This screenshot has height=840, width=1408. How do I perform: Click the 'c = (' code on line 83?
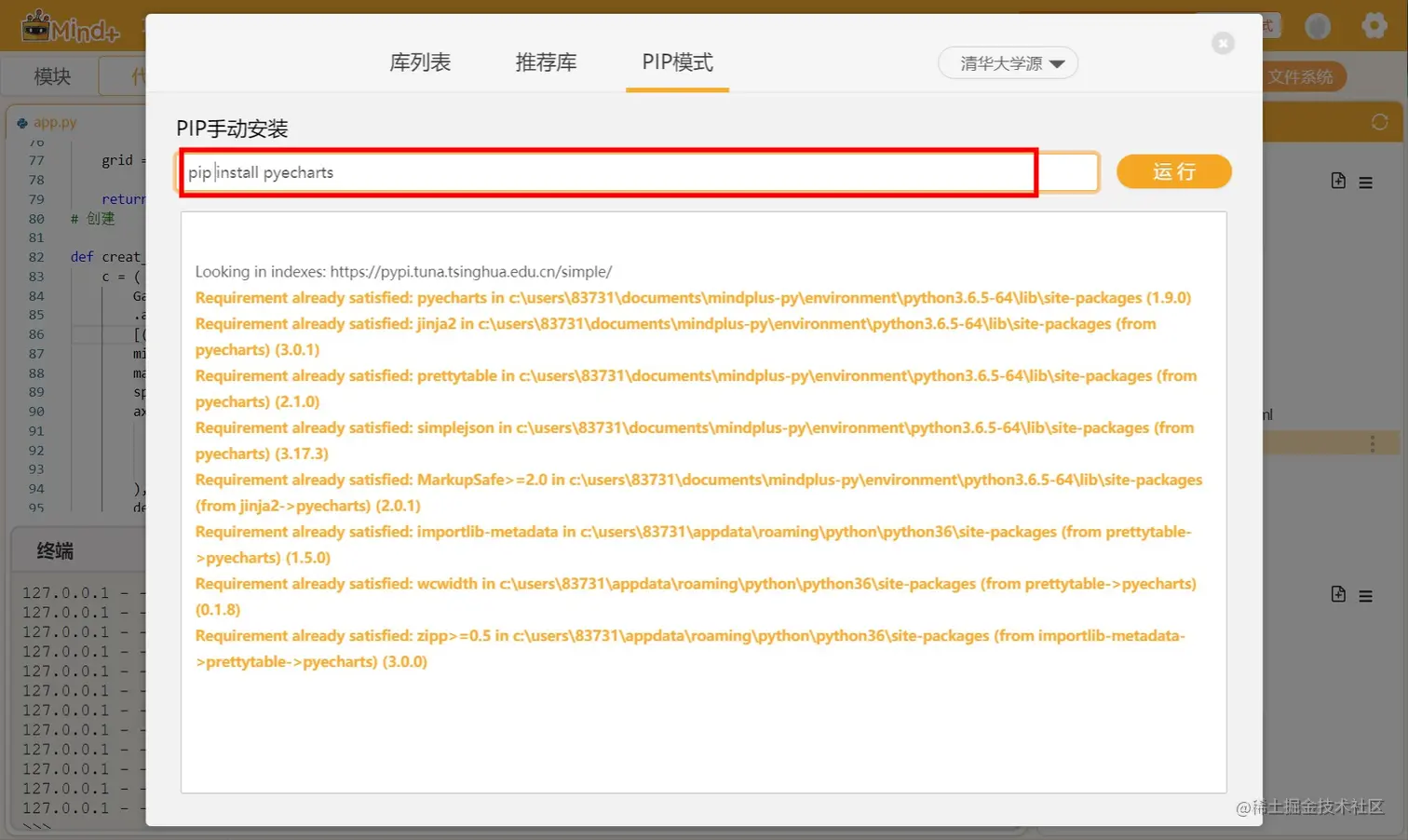pyautogui.click(x=121, y=277)
